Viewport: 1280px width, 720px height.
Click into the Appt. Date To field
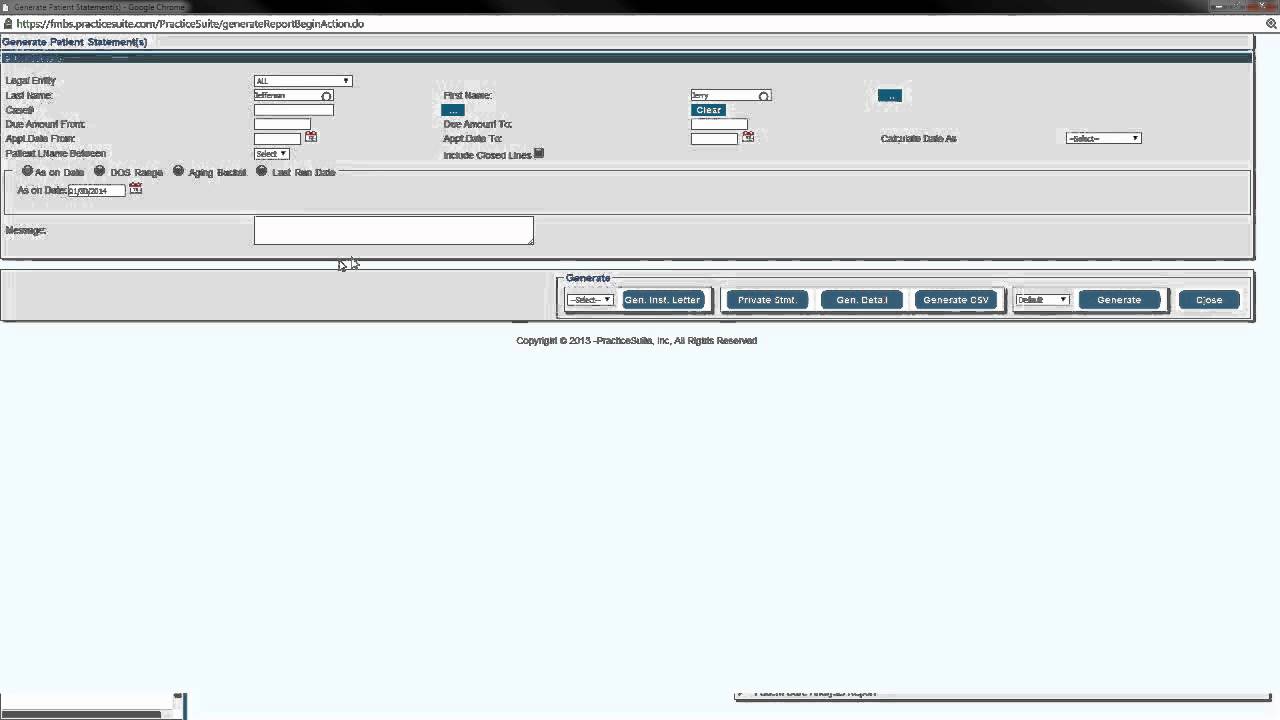pyautogui.click(x=714, y=139)
